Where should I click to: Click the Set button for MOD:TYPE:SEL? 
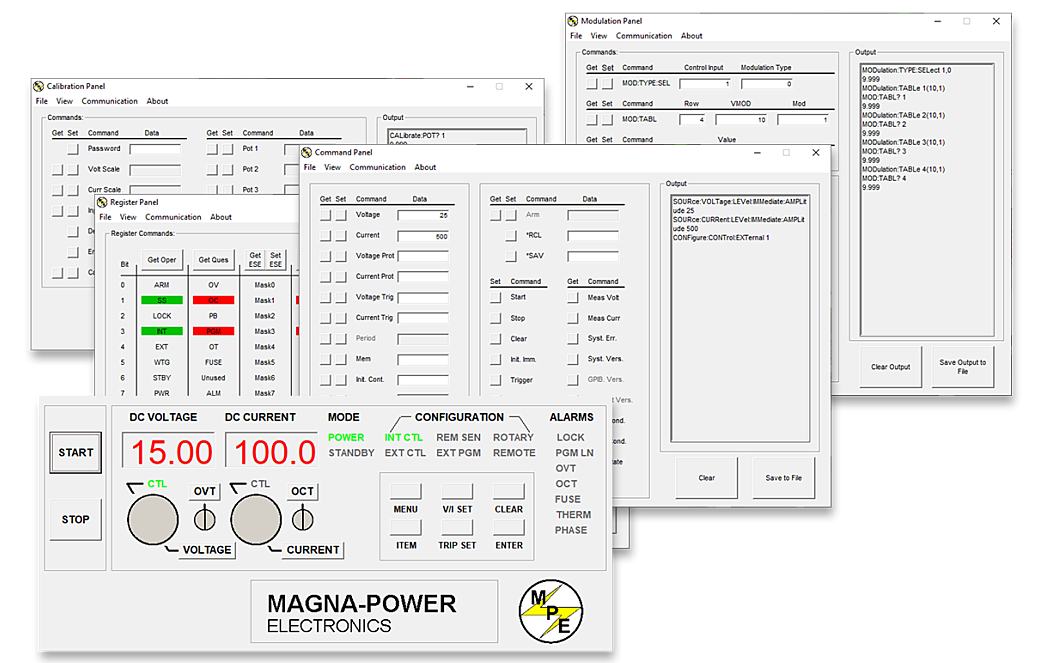[607, 84]
